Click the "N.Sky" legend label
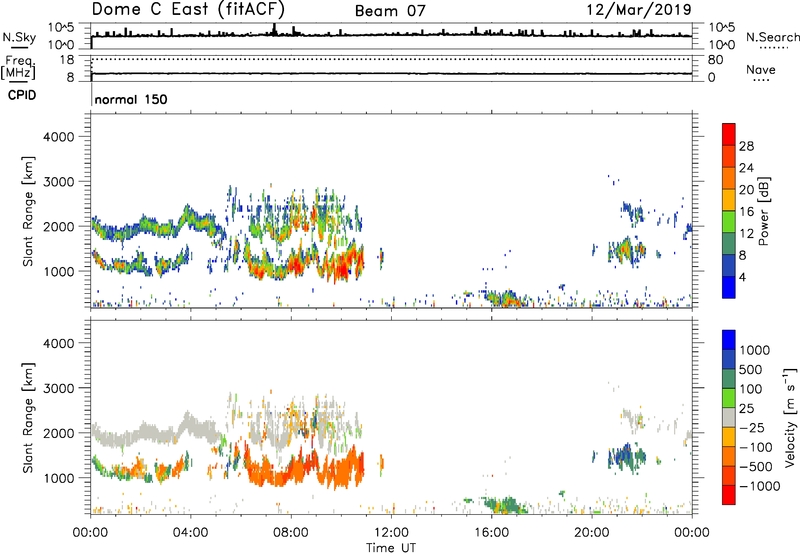Screen dimensions: 800x554 point(19,37)
